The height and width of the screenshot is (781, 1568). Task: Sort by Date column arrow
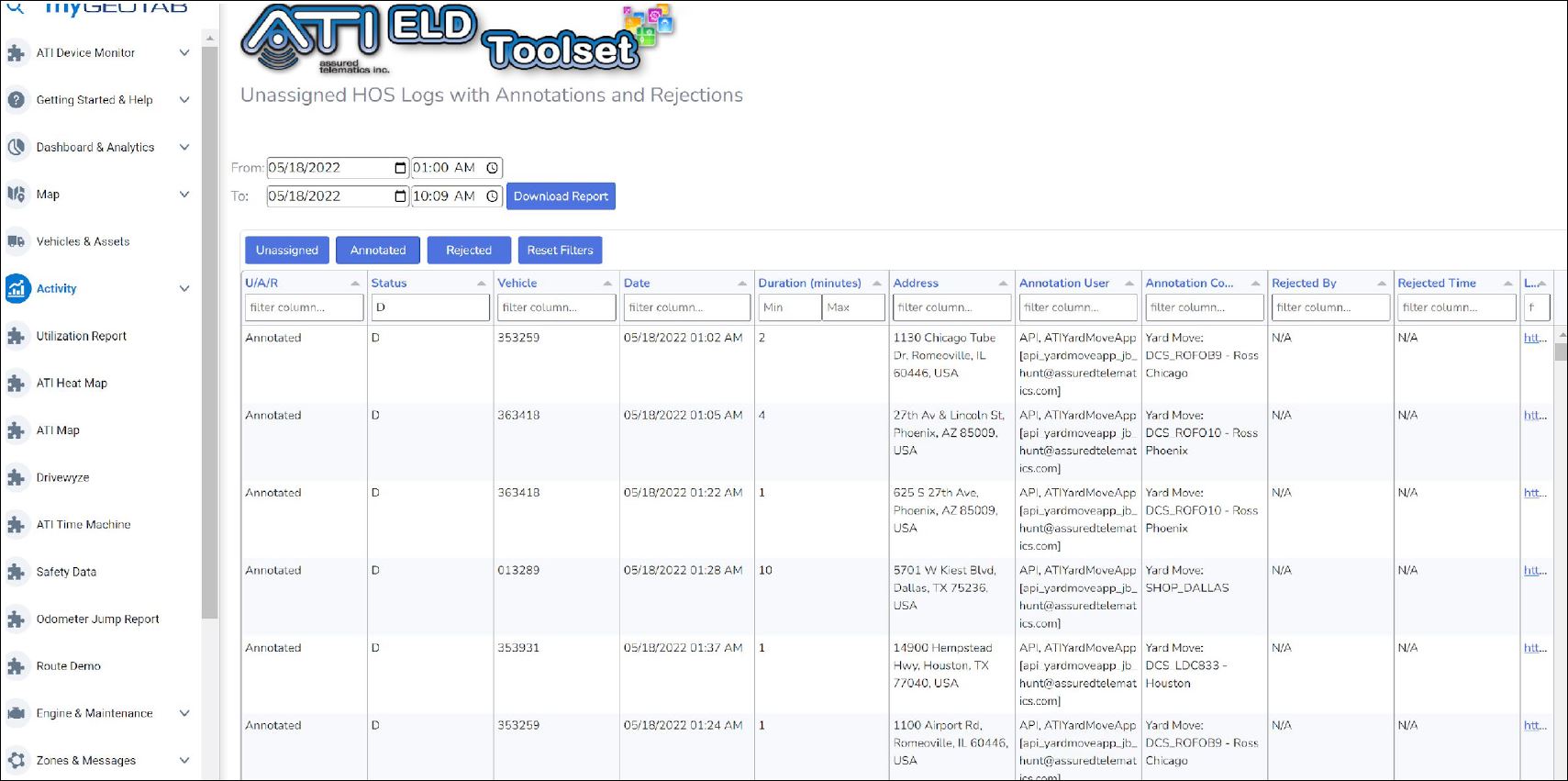click(742, 284)
